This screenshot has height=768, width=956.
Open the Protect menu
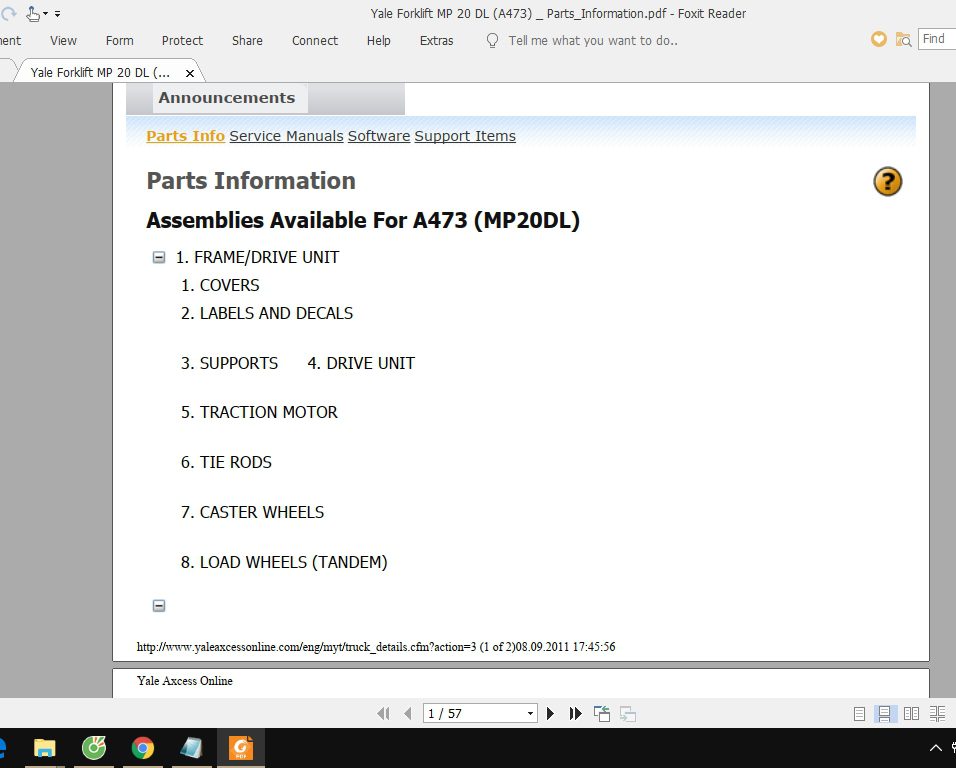[182, 41]
